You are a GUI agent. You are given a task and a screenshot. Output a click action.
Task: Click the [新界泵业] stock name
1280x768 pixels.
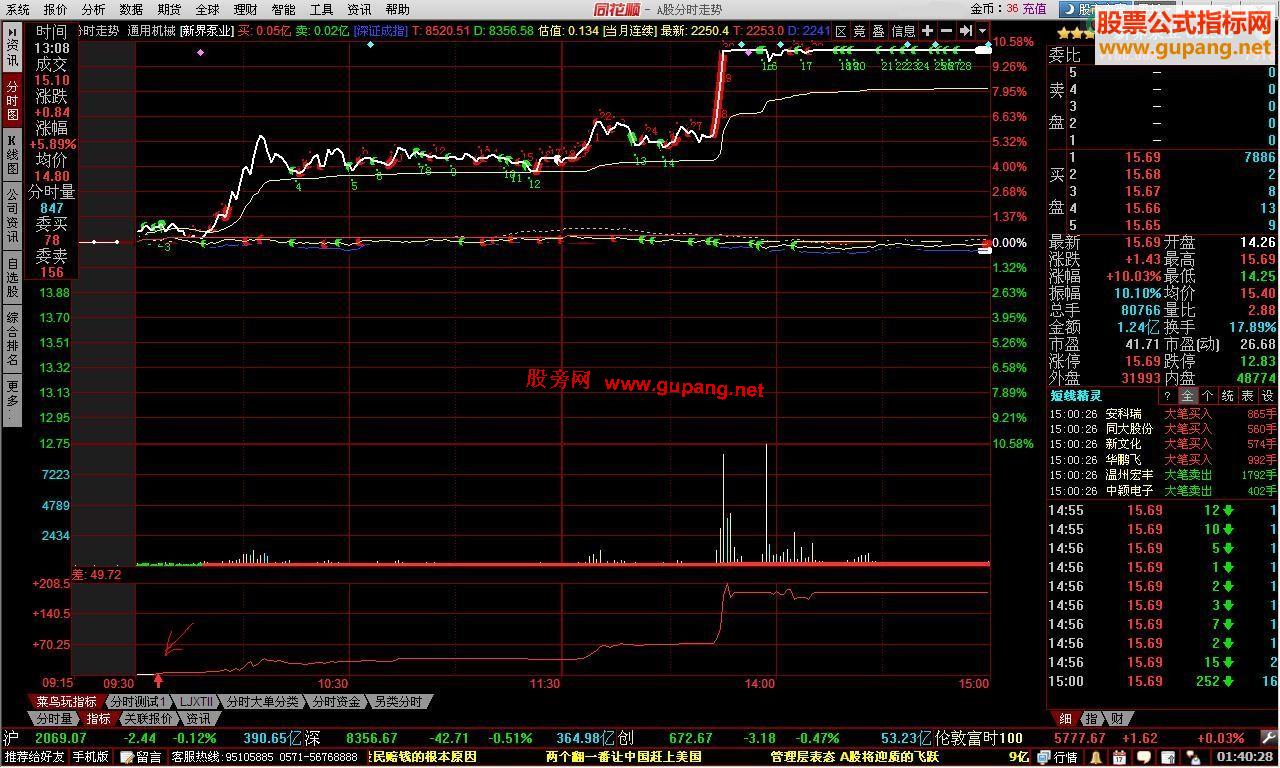pyautogui.click(x=206, y=31)
